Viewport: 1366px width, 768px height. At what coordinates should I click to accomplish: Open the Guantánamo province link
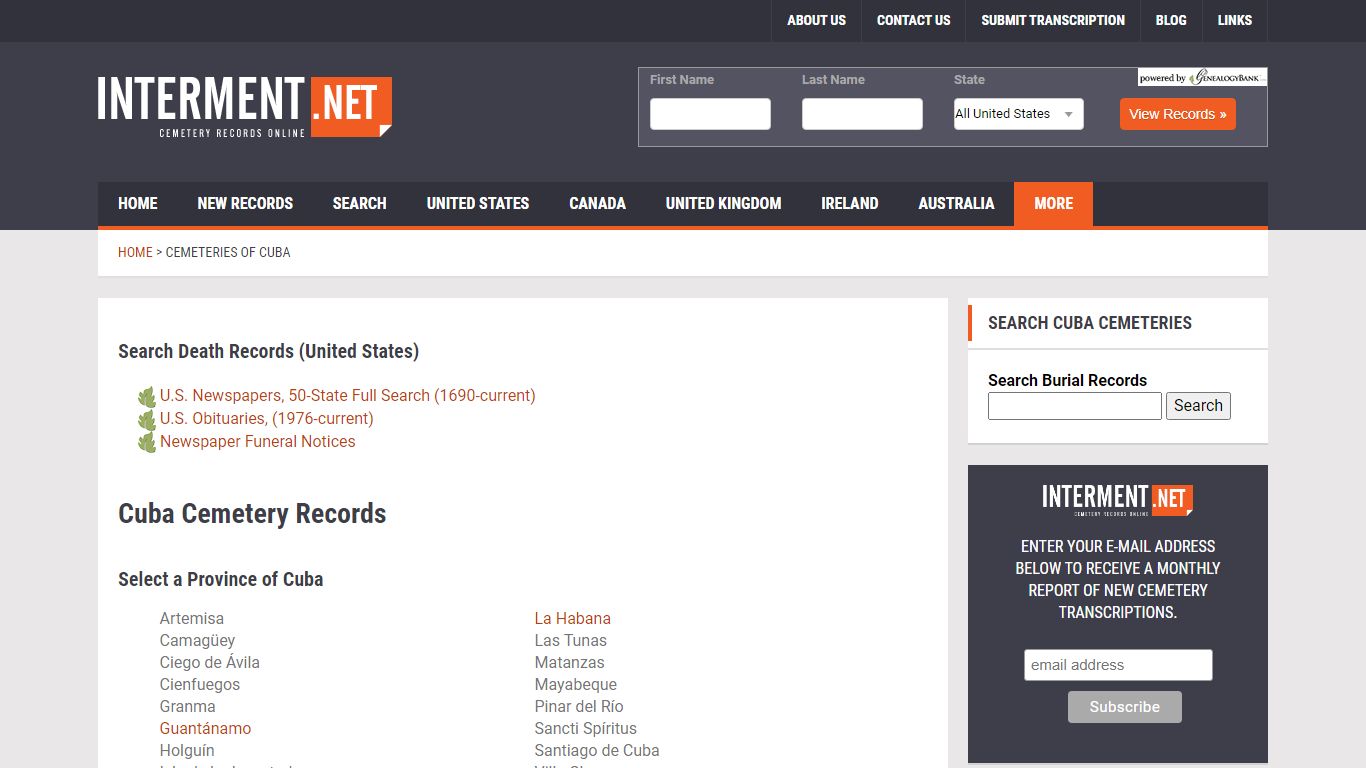pos(206,729)
